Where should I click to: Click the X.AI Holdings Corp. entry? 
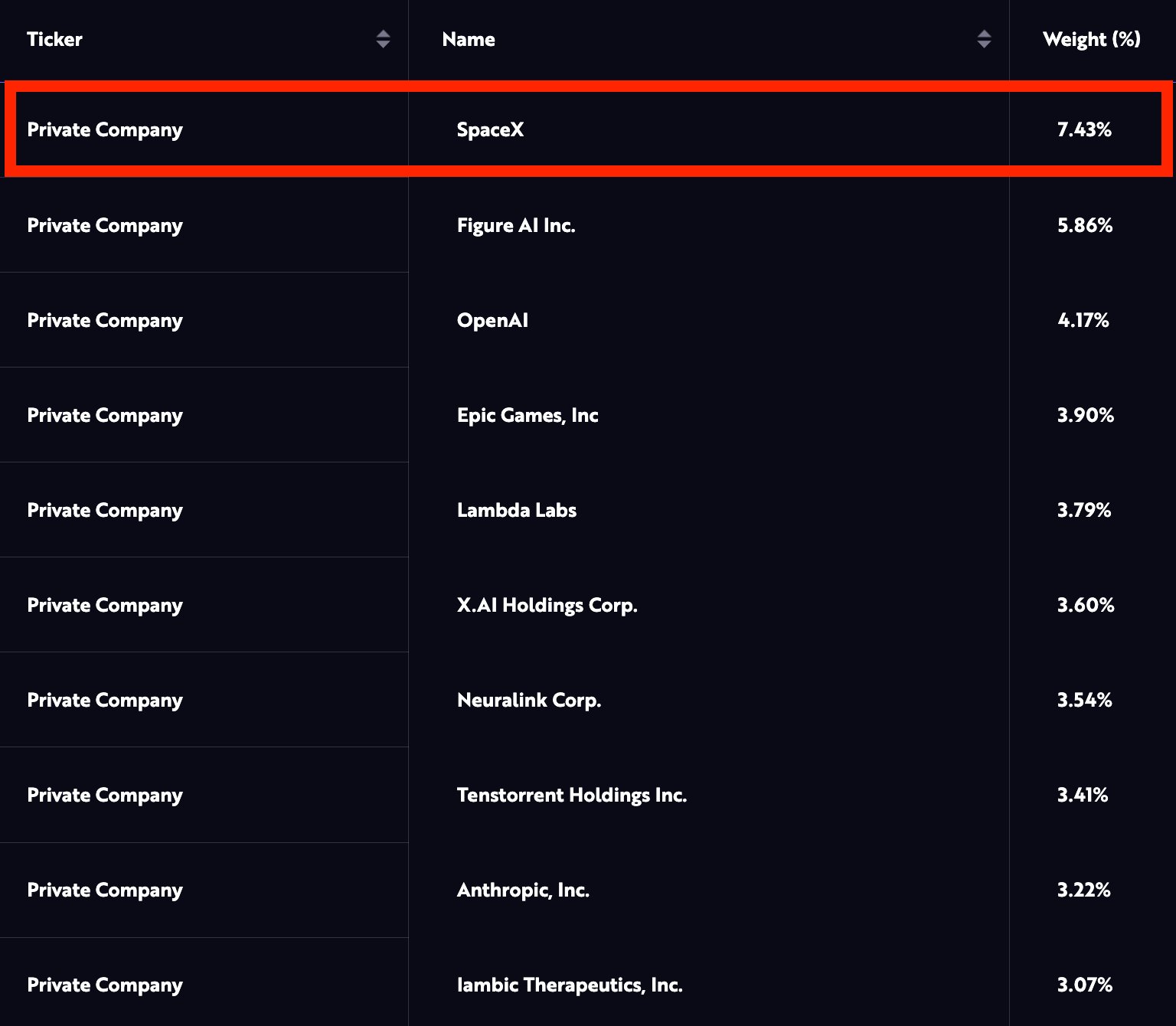(x=547, y=605)
